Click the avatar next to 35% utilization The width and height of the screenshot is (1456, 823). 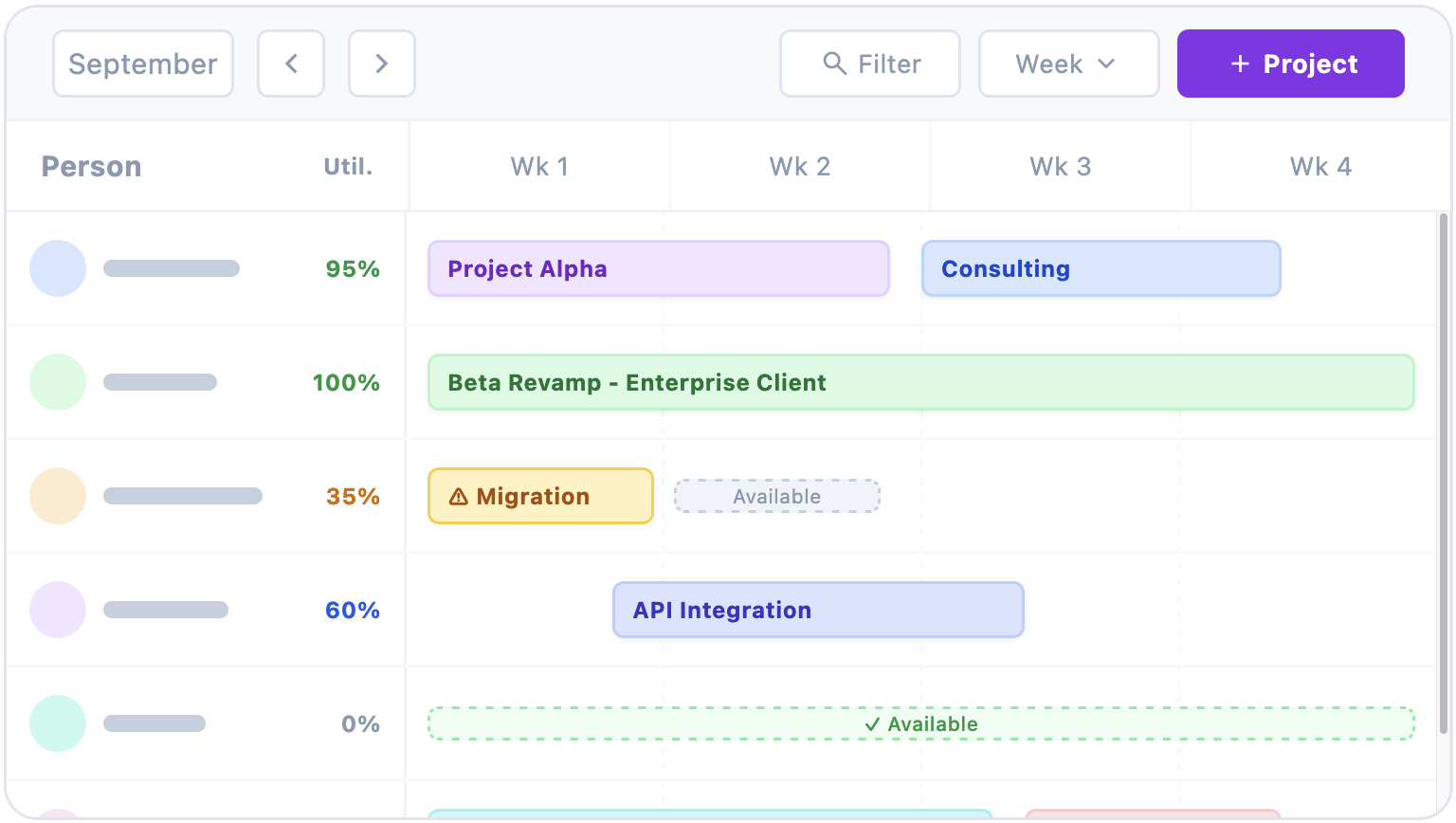tap(58, 496)
